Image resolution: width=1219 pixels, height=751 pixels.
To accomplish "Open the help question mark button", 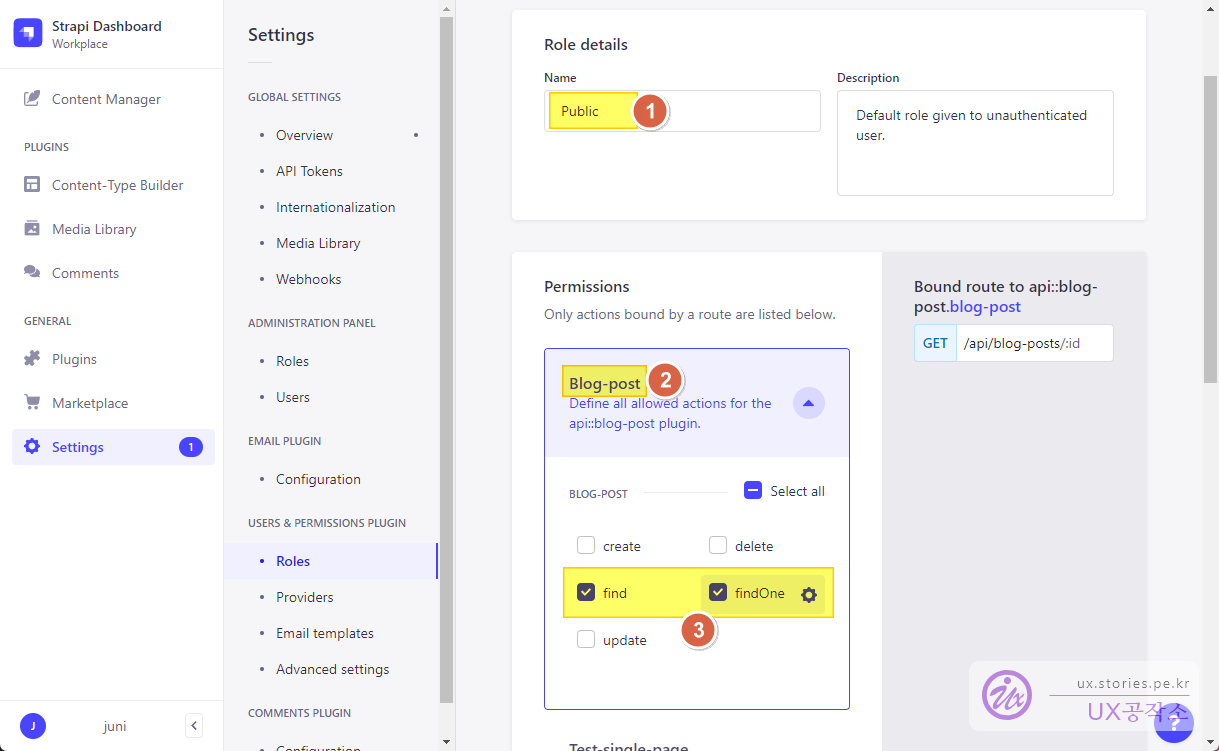I will (x=1173, y=724).
